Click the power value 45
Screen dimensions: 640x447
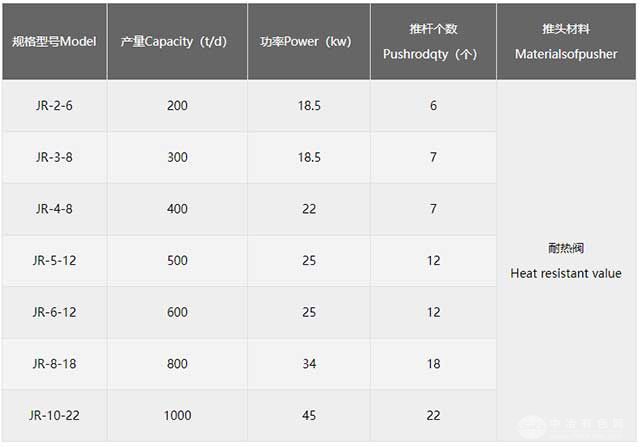309,416
